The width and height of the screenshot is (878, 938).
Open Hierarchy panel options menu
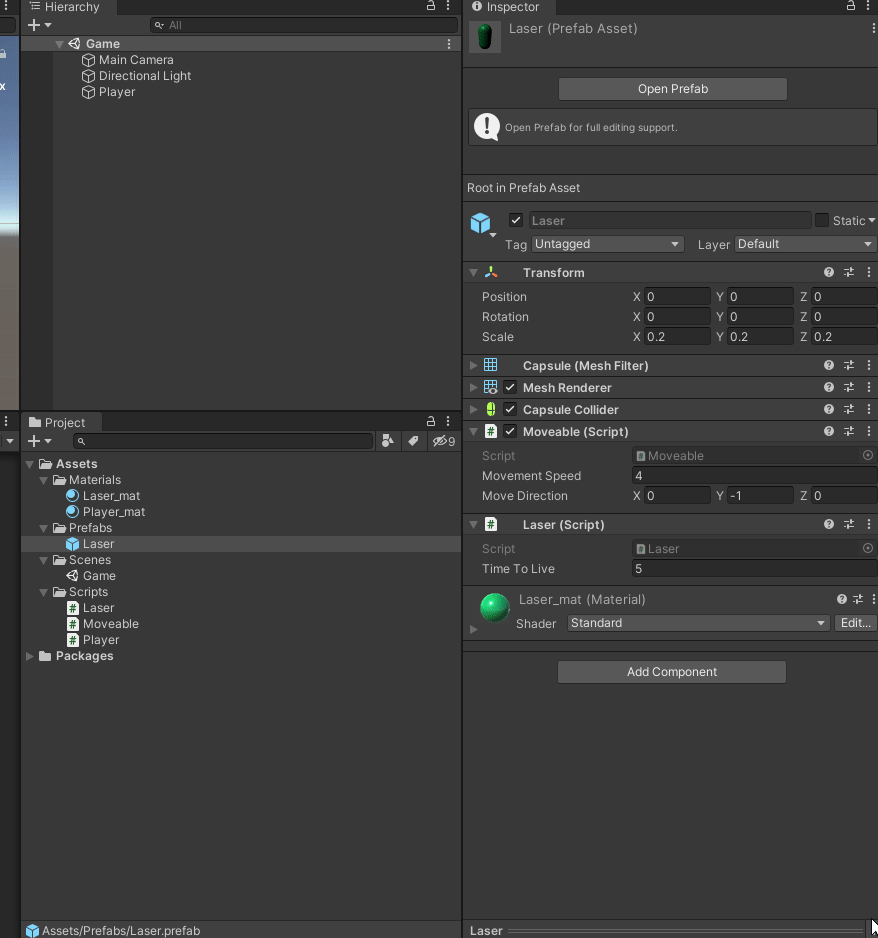click(448, 6)
